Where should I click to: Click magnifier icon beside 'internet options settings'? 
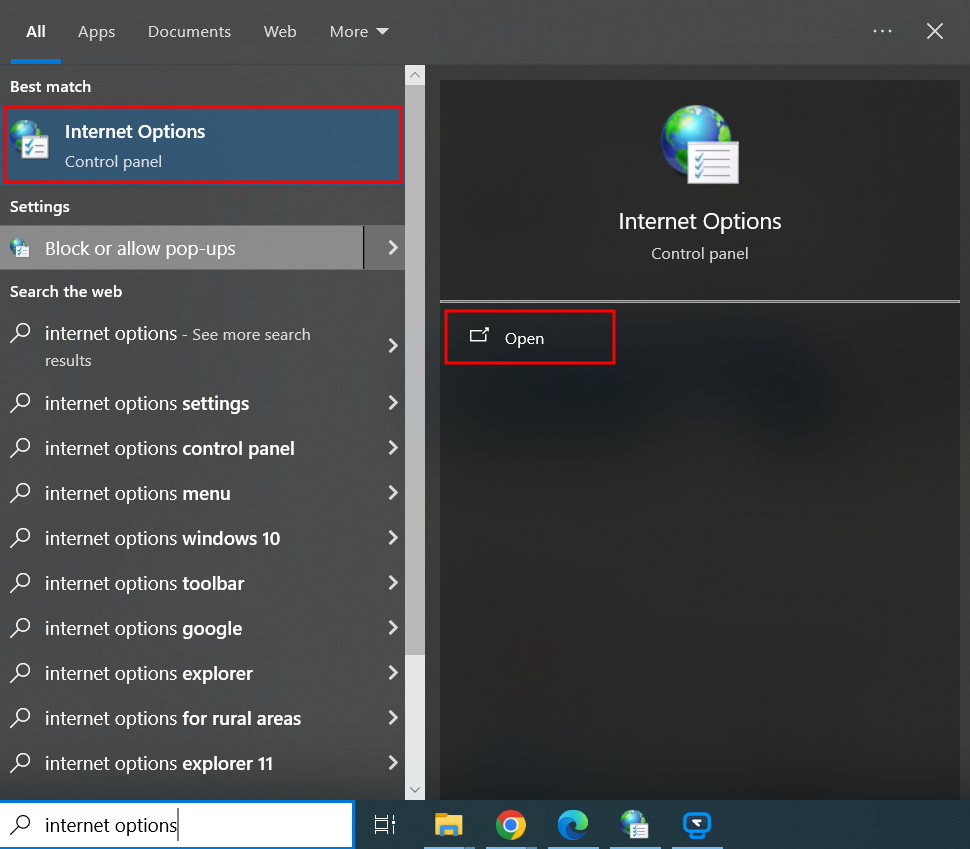coord(20,403)
